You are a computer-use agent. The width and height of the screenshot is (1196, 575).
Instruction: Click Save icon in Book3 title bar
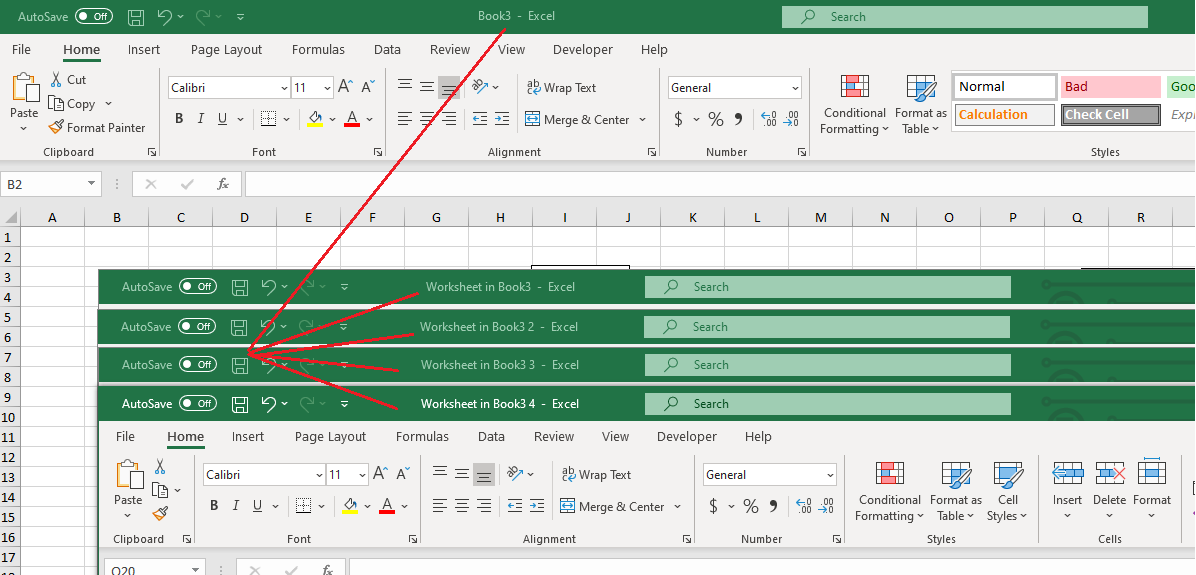pyautogui.click(x=136, y=16)
